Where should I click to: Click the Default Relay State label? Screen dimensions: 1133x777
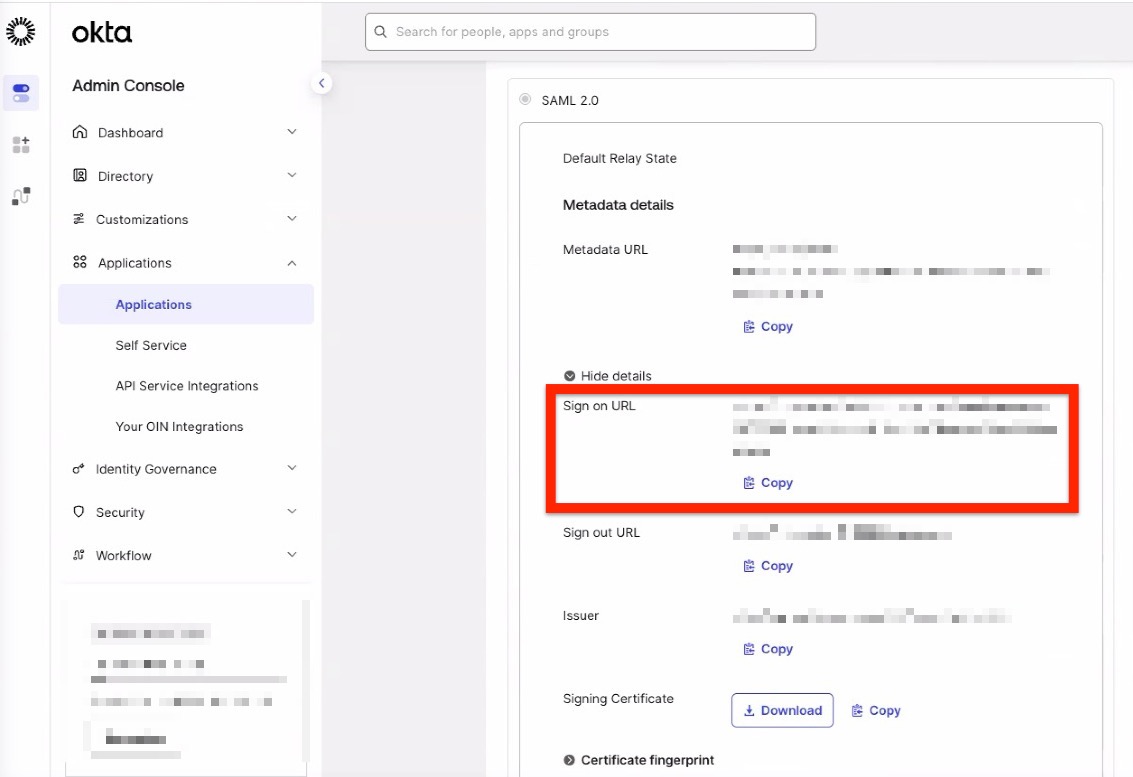pos(620,158)
